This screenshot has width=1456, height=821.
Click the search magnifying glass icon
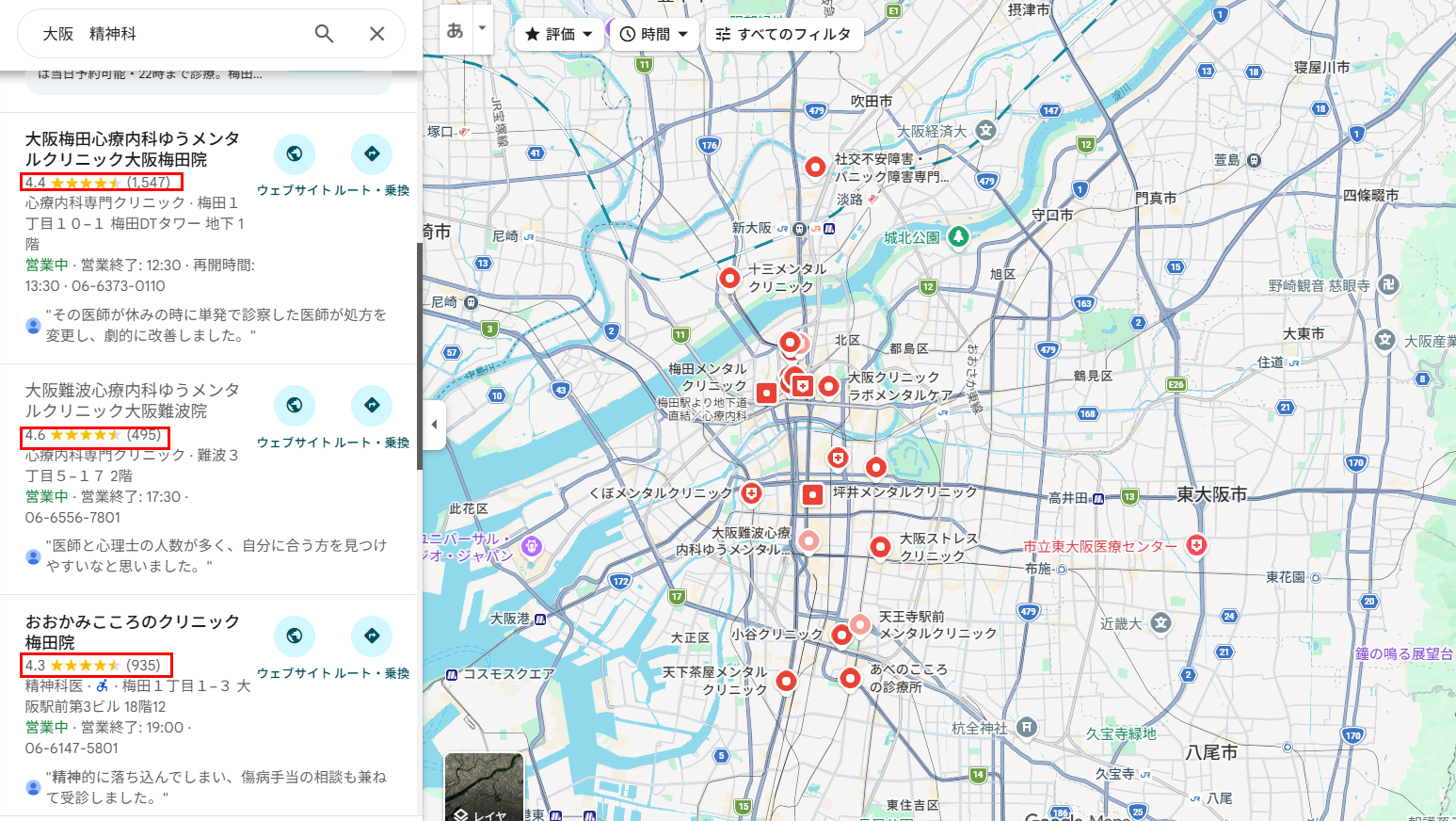click(x=324, y=33)
